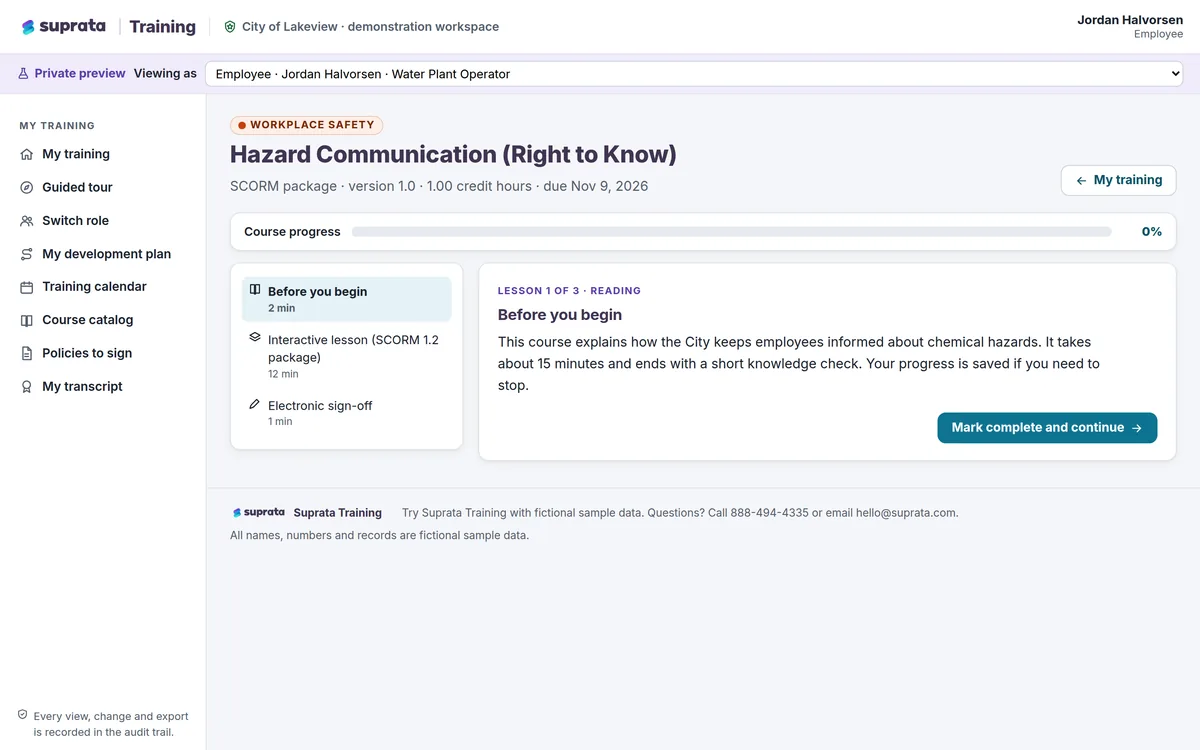The width and height of the screenshot is (1200, 750).
Task: Browse the Course catalog
Action: [x=103, y=320]
